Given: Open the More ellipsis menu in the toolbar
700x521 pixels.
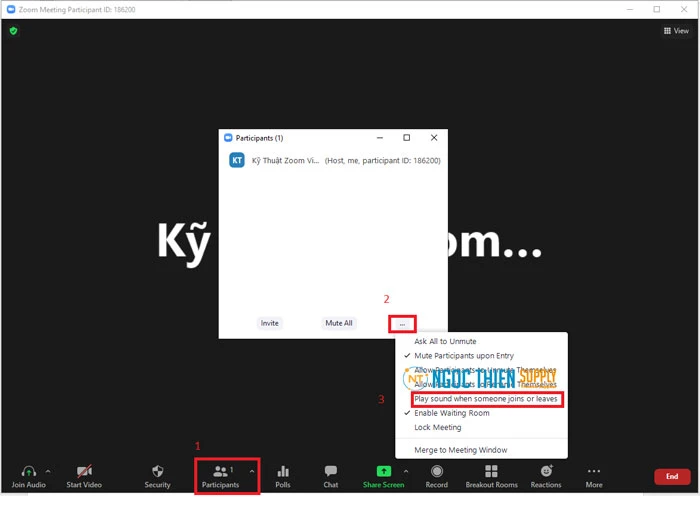Looking at the screenshot, I should pyautogui.click(x=594, y=471).
